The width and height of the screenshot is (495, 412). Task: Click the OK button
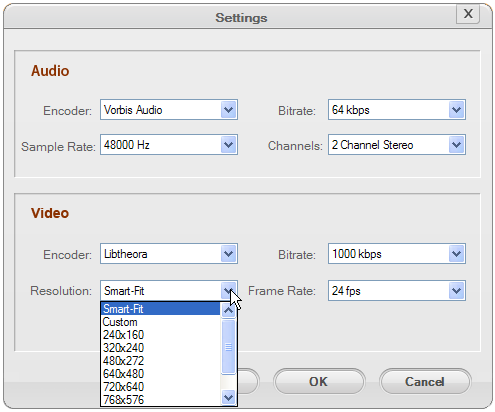[319, 382]
